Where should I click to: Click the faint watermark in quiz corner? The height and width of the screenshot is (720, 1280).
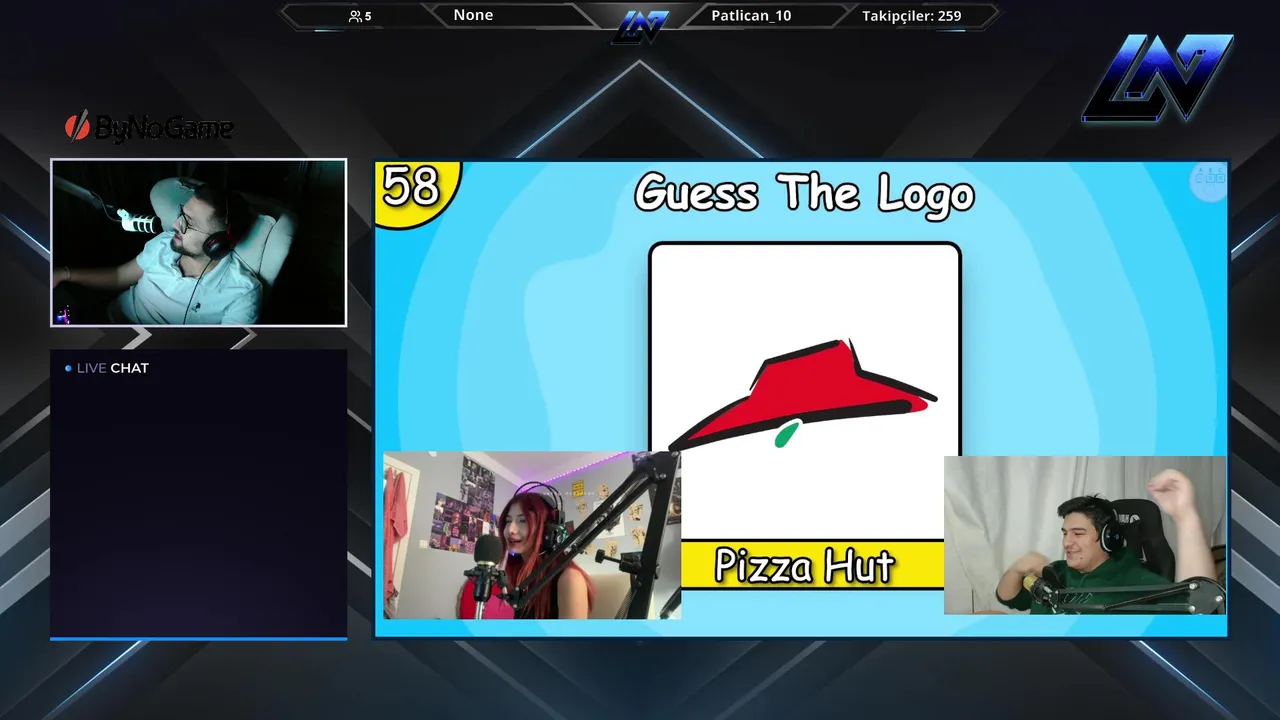[x=1208, y=181]
